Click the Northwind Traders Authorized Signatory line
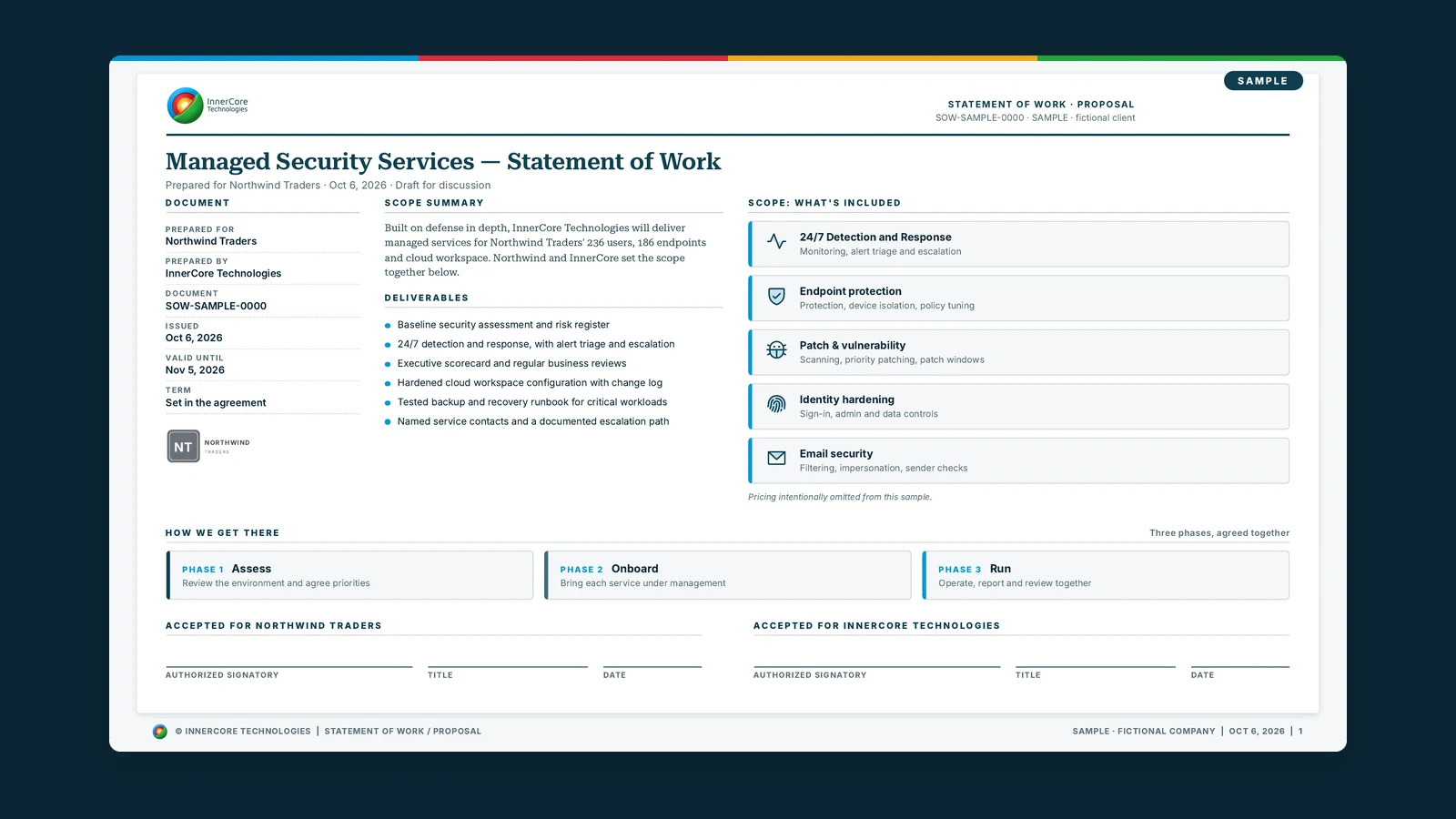 coord(288,667)
